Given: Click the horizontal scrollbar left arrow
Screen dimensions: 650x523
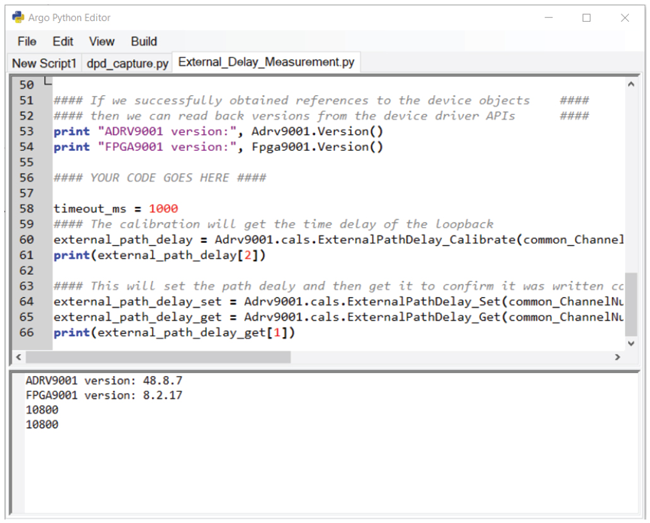Looking at the screenshot, I should [x=18, y=357].
